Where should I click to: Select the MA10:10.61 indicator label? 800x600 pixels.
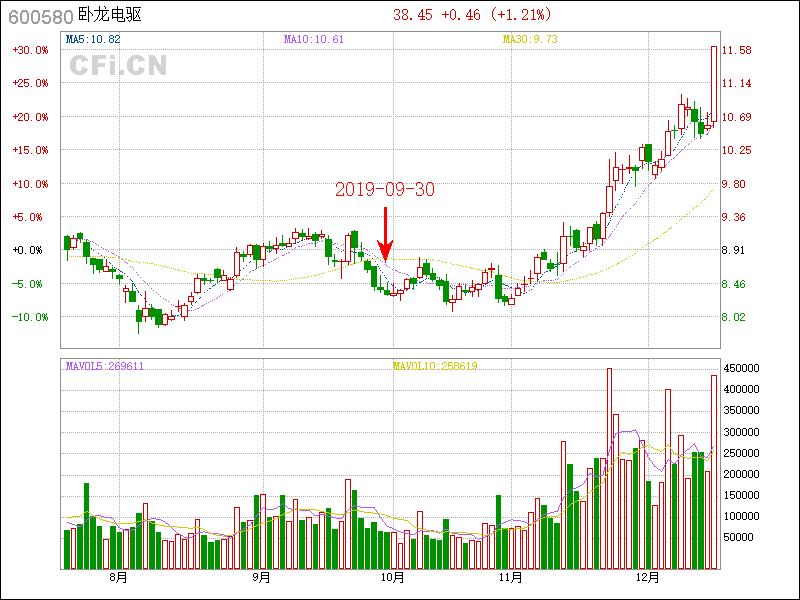pos(314,40)
